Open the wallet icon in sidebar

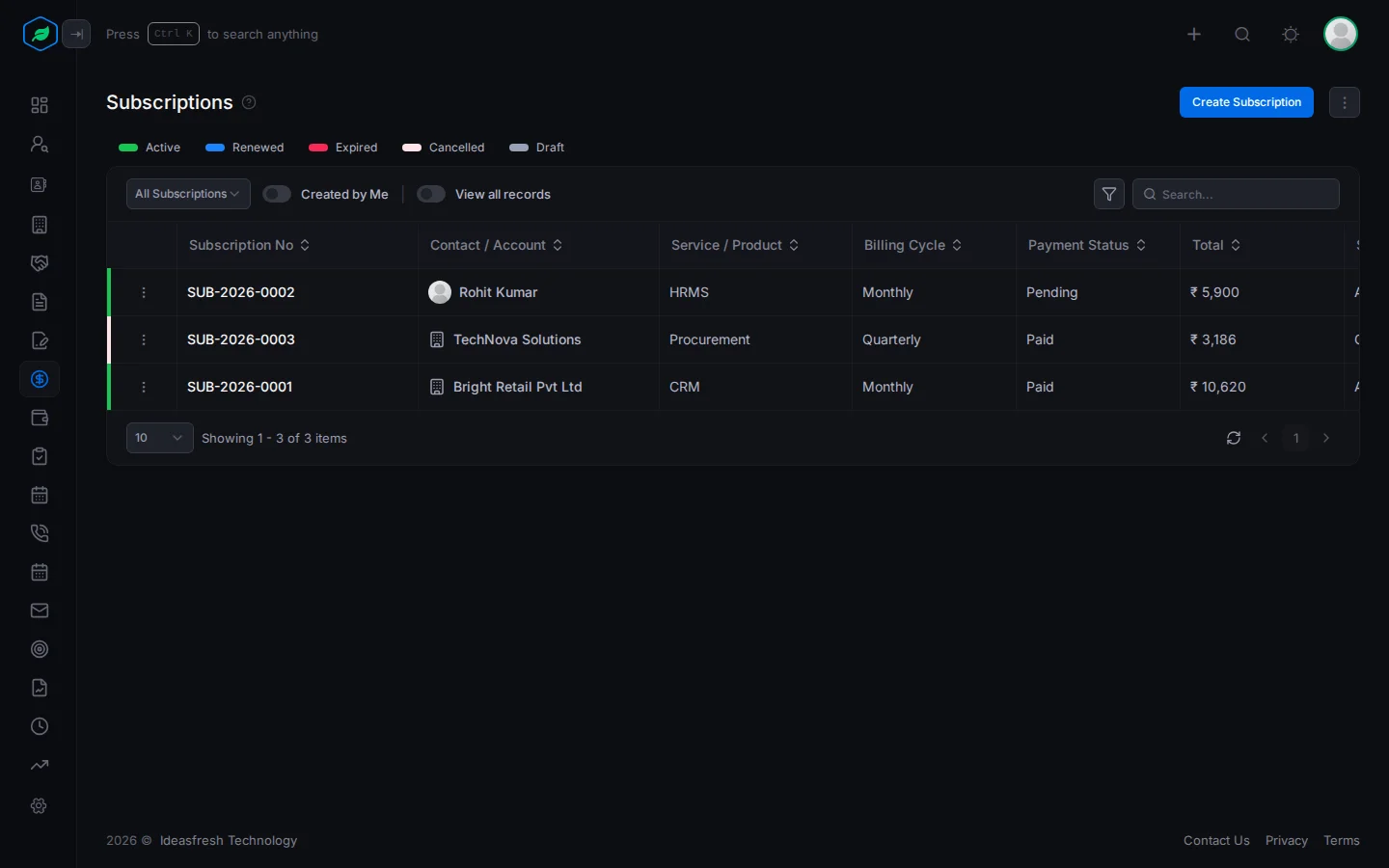click(x=40, y=418)
